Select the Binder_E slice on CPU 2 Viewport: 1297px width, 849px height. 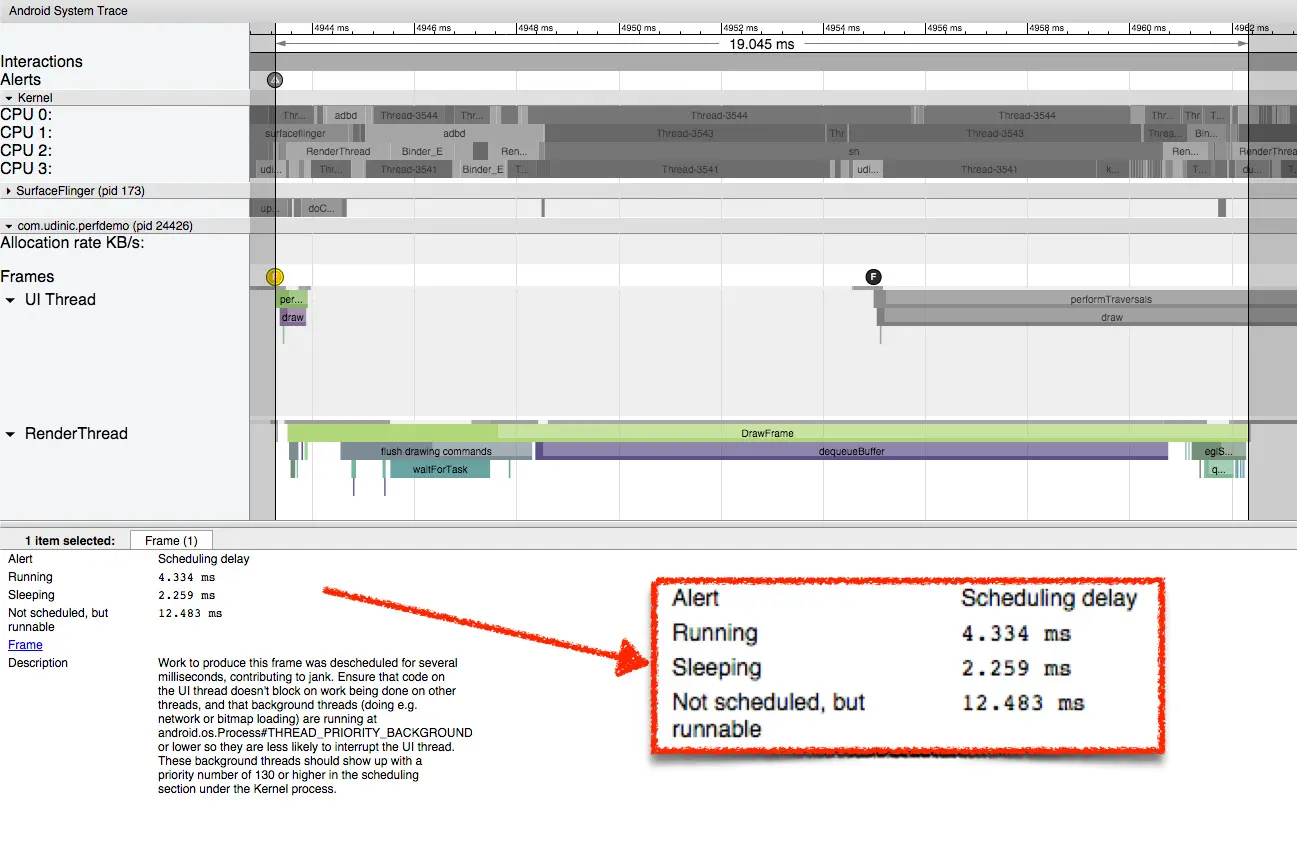(x=422, y=151)
